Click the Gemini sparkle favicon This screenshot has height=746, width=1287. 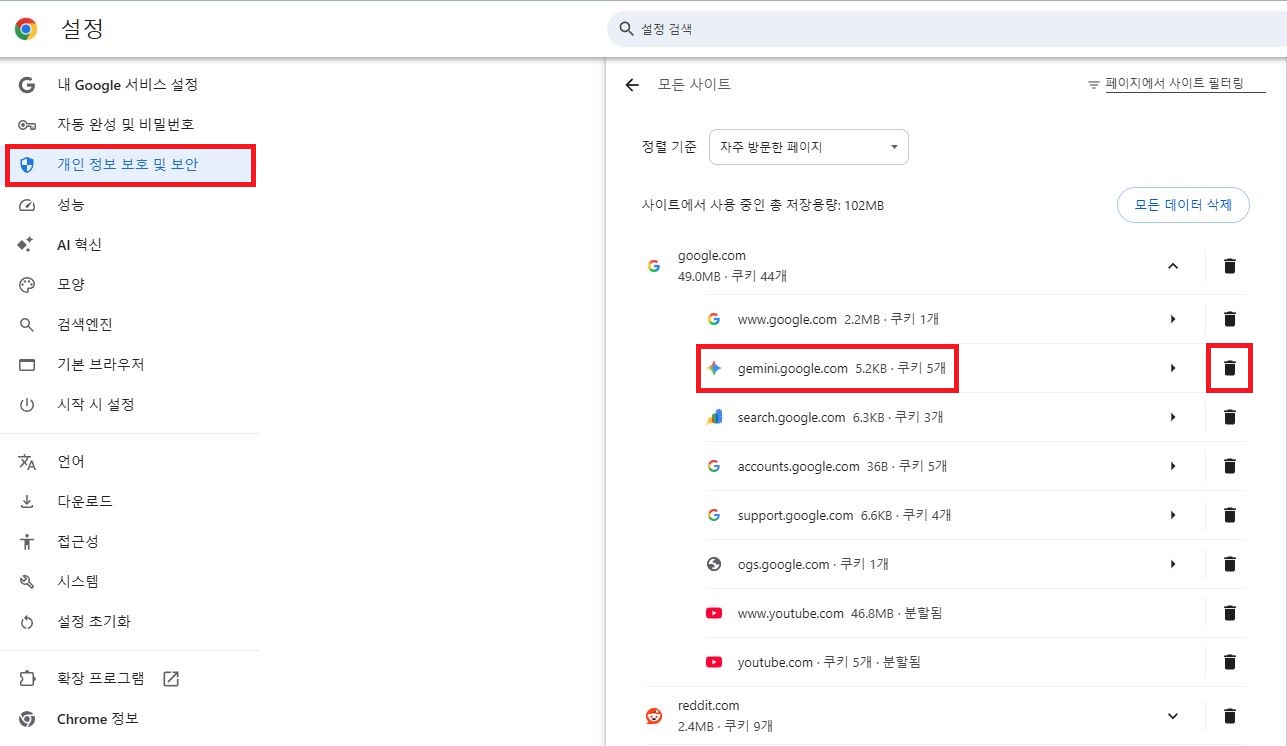pyautogui.click(x=714, y=368)
